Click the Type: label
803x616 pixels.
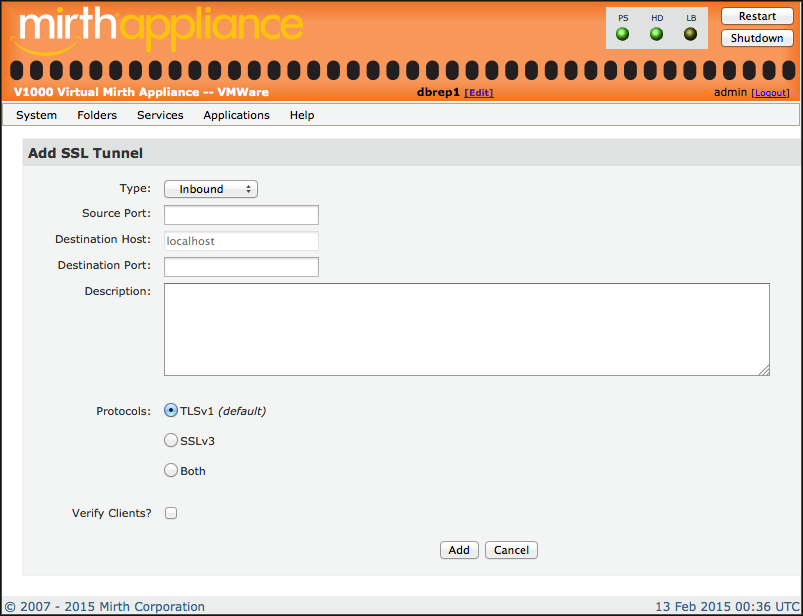point(135,188)
